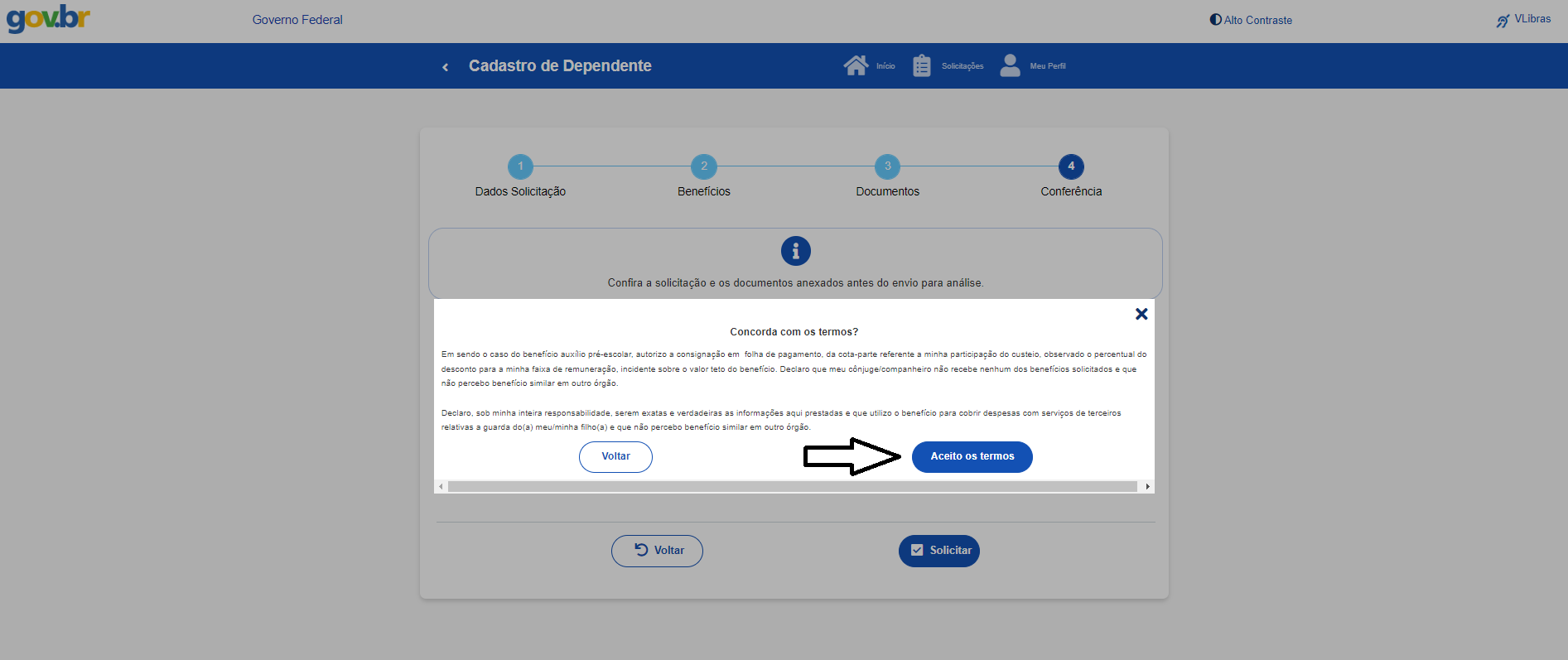The width and height of the screenshot is (1568, 660).
Task: Click the gov.br logo
Action: click(x=48, y=18)
